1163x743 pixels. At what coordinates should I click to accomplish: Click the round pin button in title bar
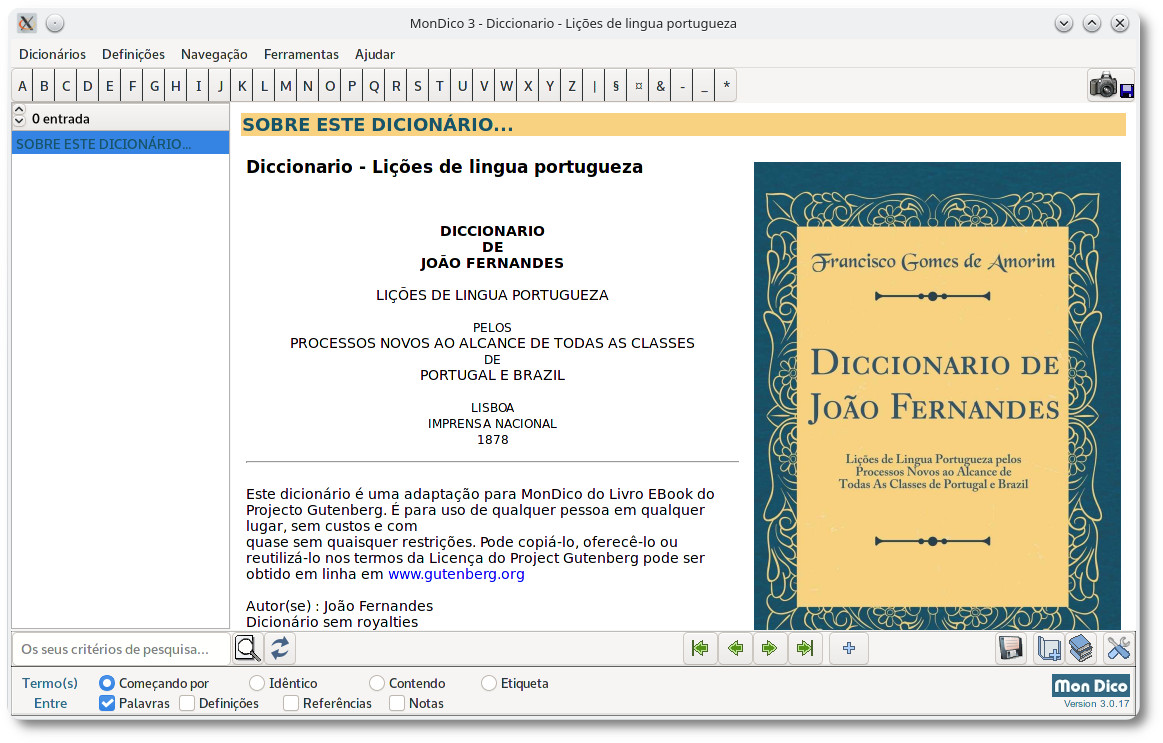(x=55, y=24)
